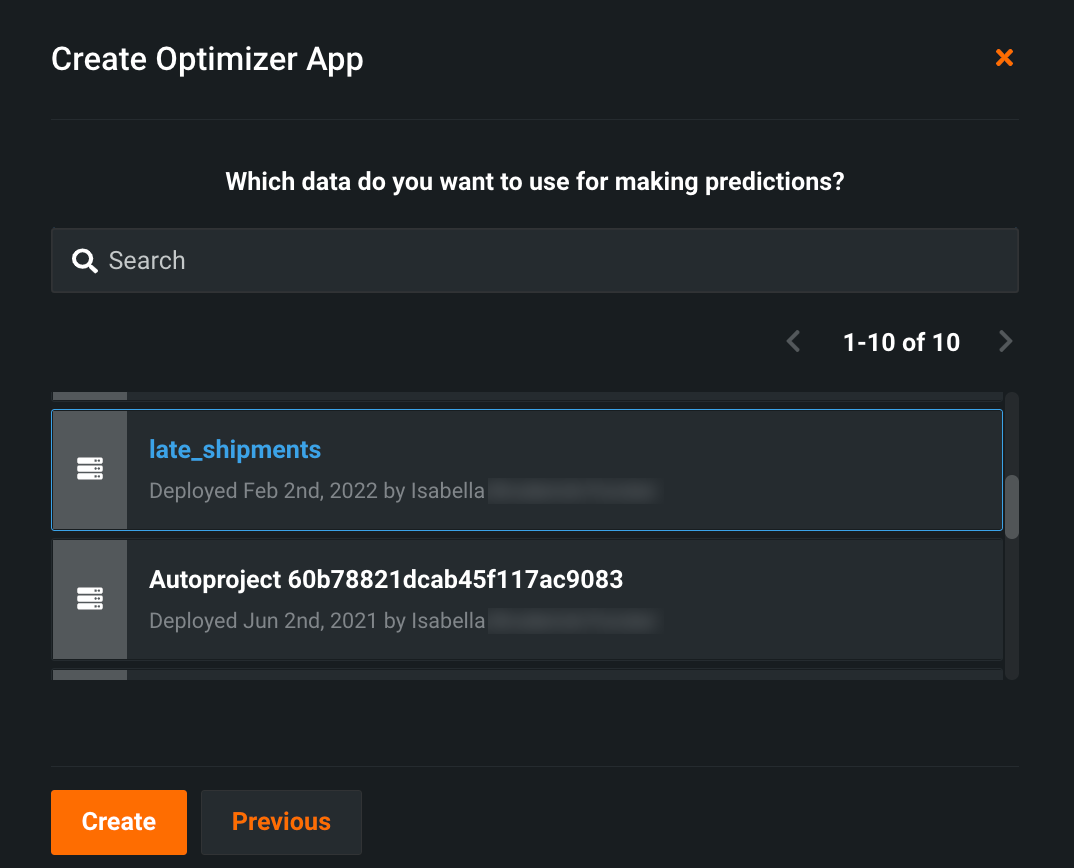Click the prediction data question heading
This screenshot has width=1074, height=868.
pos(535,182)
